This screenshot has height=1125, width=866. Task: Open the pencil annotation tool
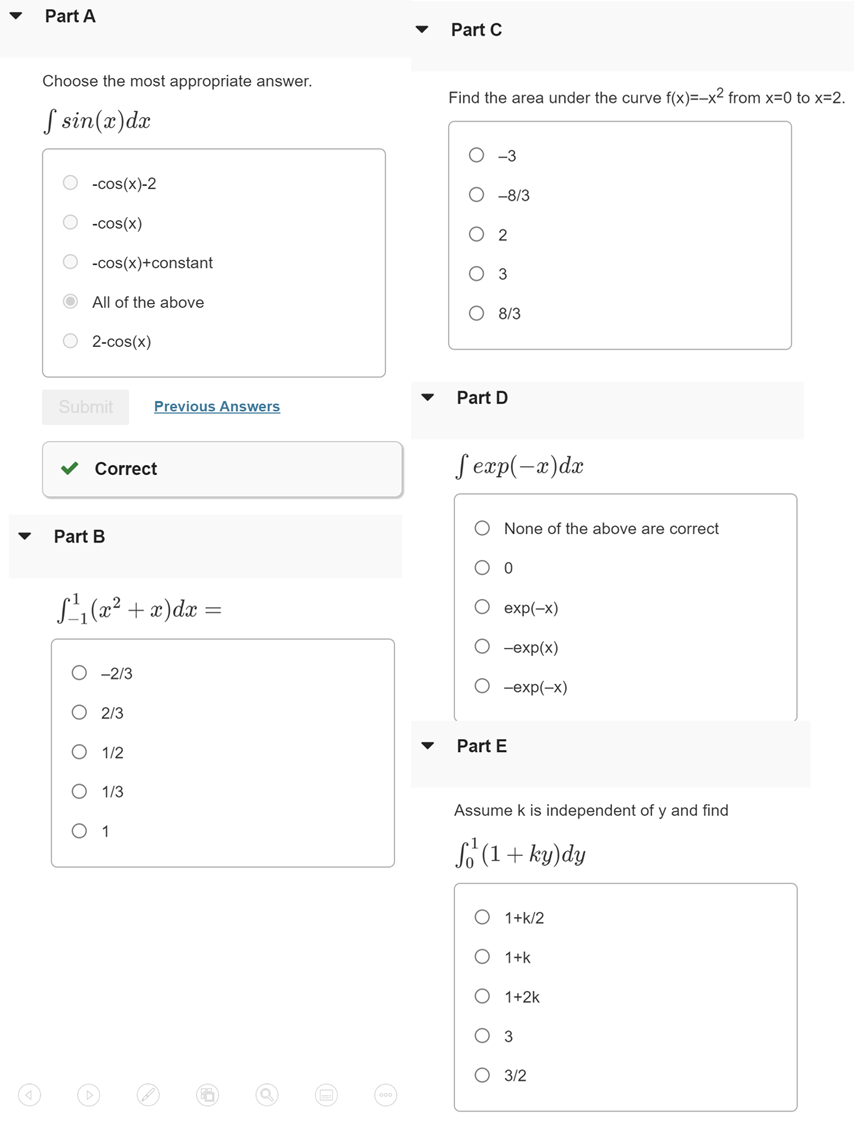[147, 1095]
